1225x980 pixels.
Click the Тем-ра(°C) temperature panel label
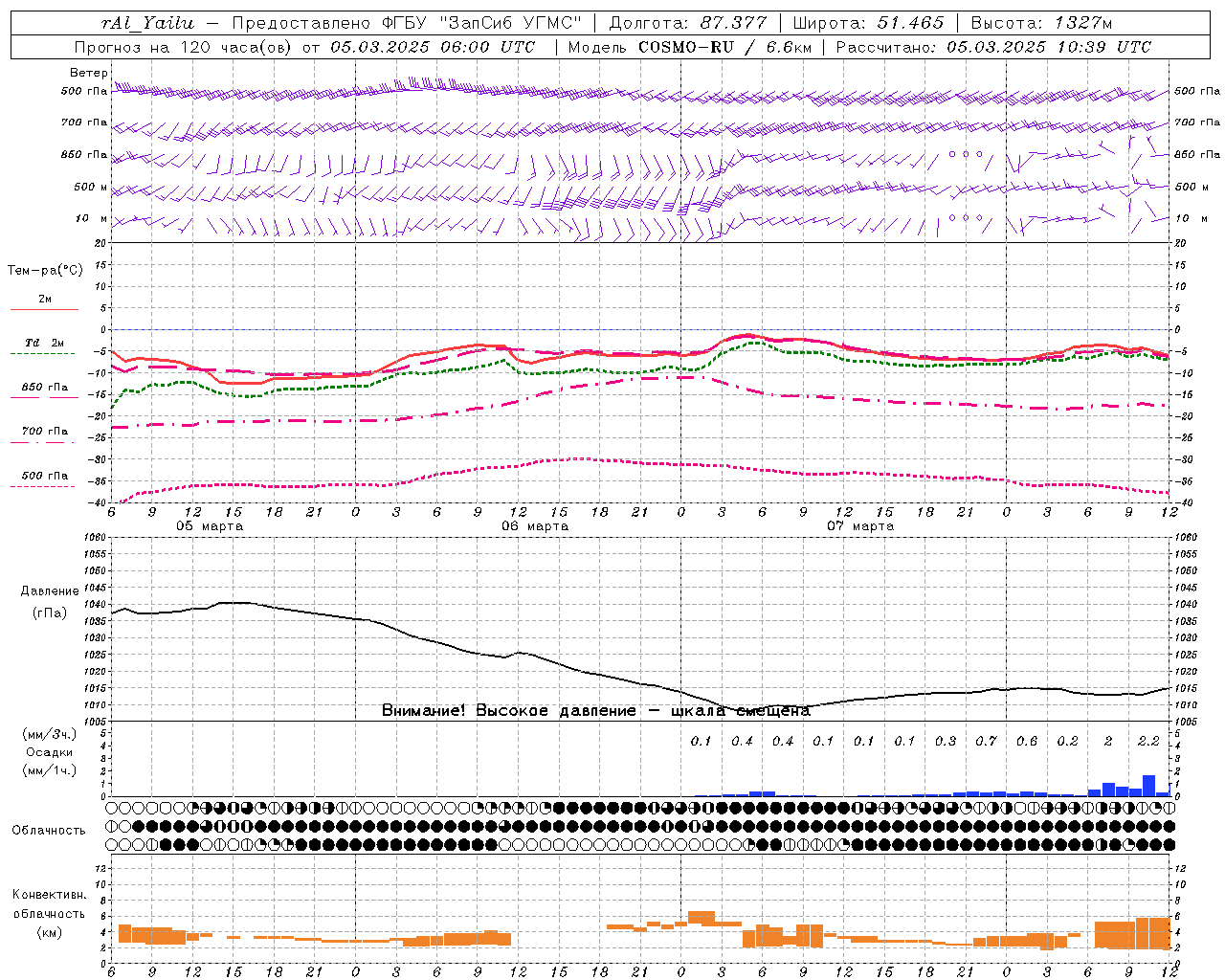45,271
